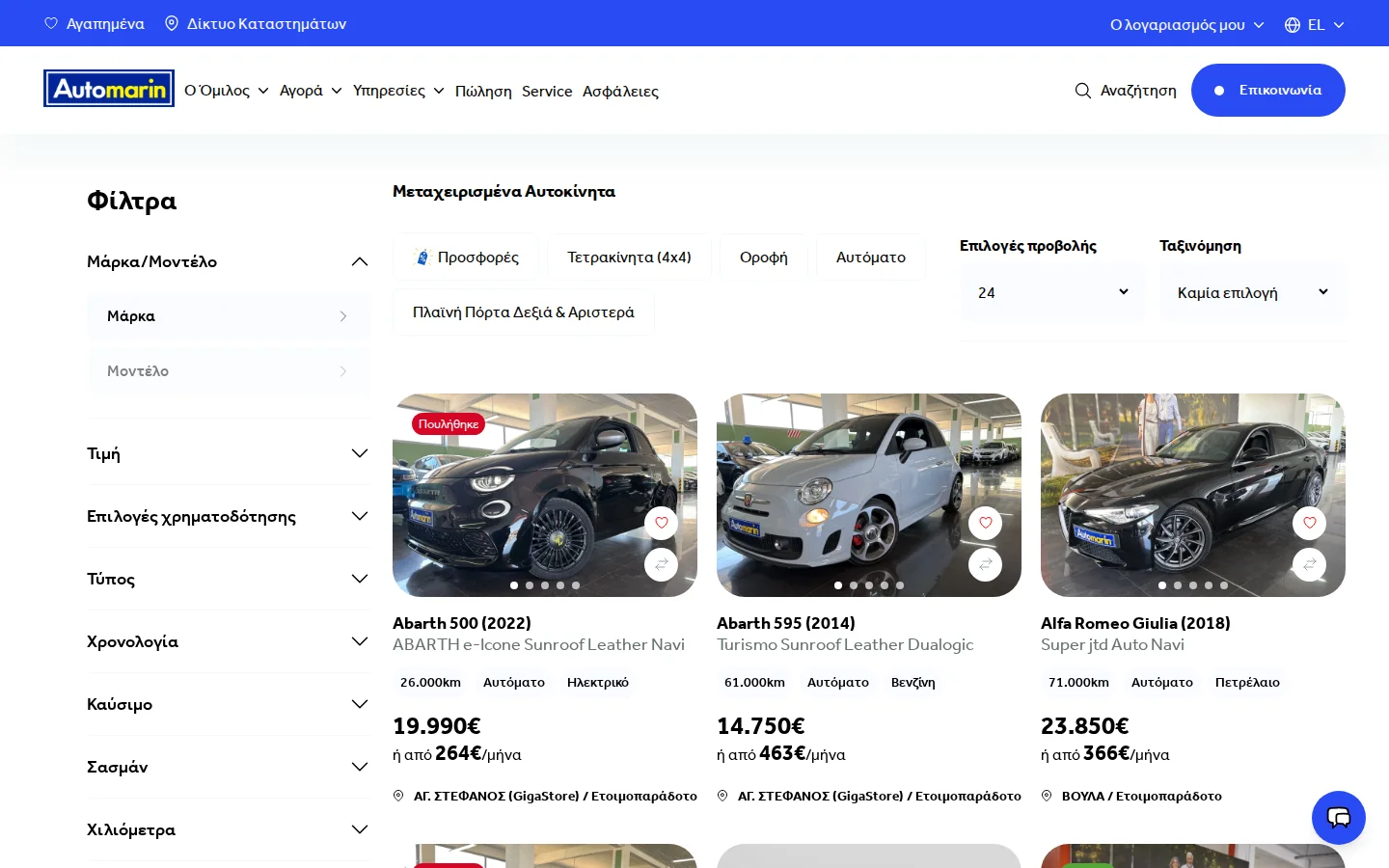Expand the Χρονολογία year filter
Screen dimensions: 1389x868
tap(229, 641)
